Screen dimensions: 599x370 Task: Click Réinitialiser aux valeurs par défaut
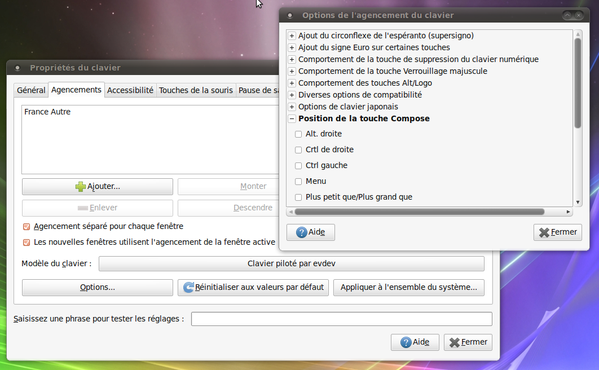coord(253,287)
